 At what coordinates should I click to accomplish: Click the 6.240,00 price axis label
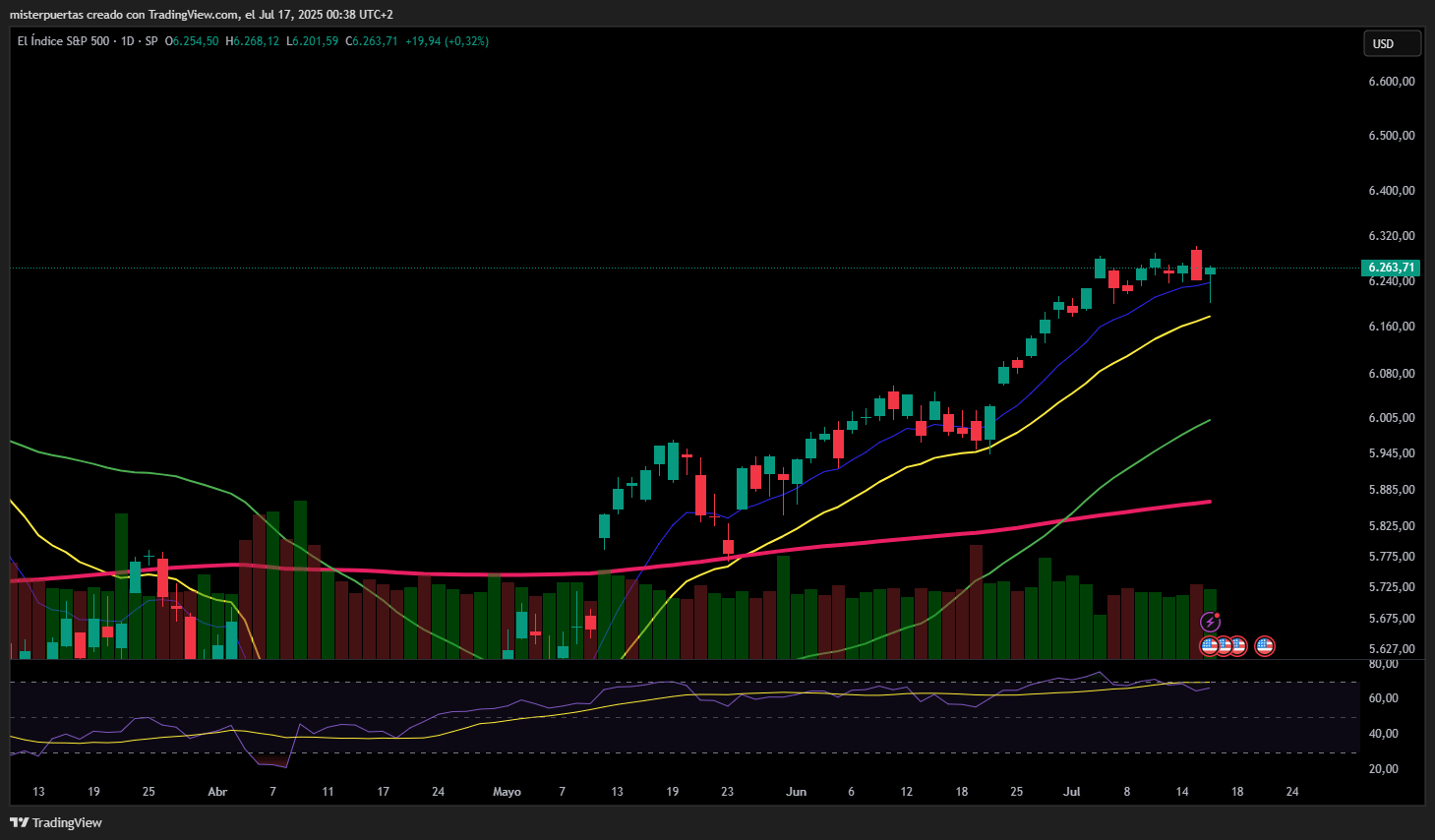tap(1392, 281)
